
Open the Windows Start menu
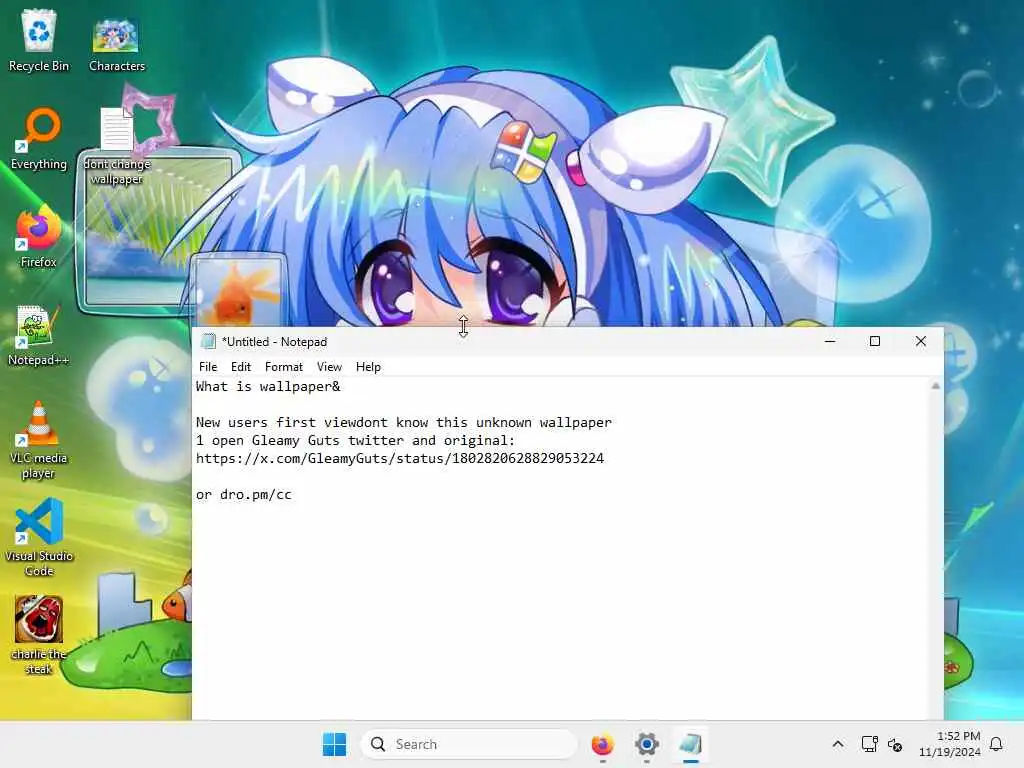[334, 744]
